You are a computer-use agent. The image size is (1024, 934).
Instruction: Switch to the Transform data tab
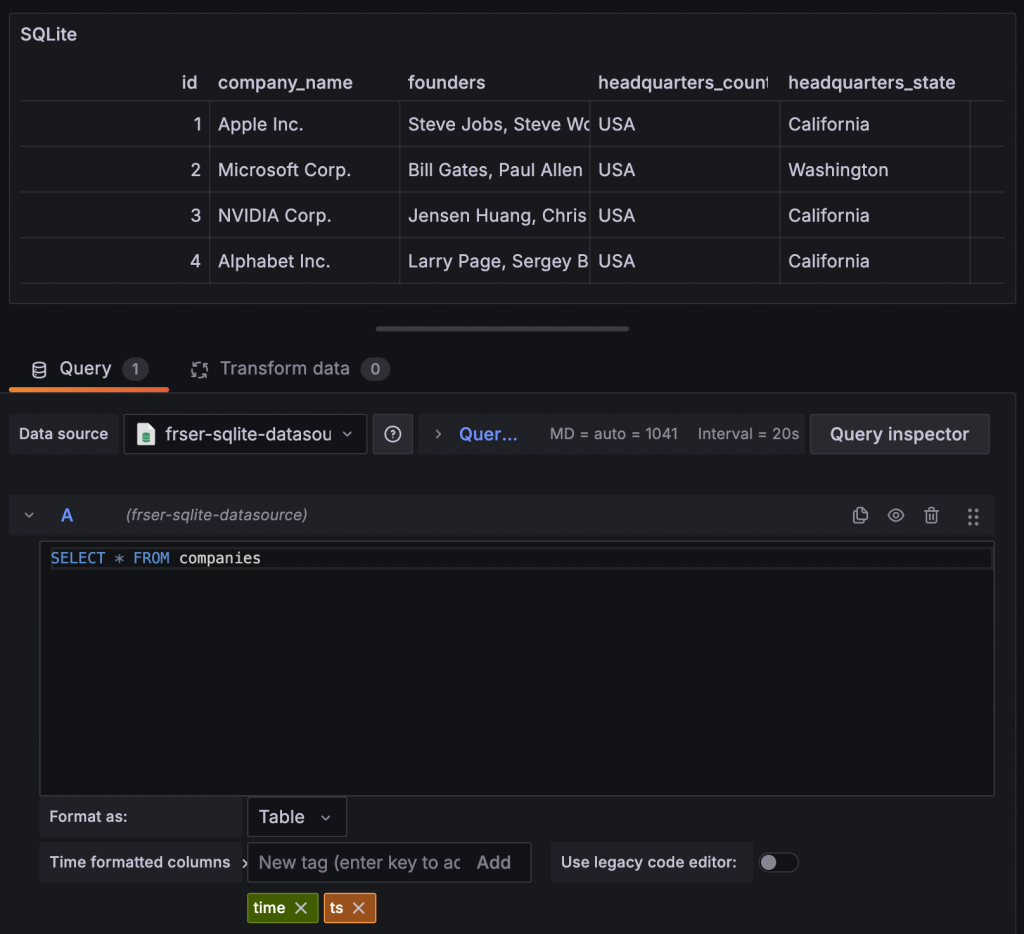coord(289,369)
